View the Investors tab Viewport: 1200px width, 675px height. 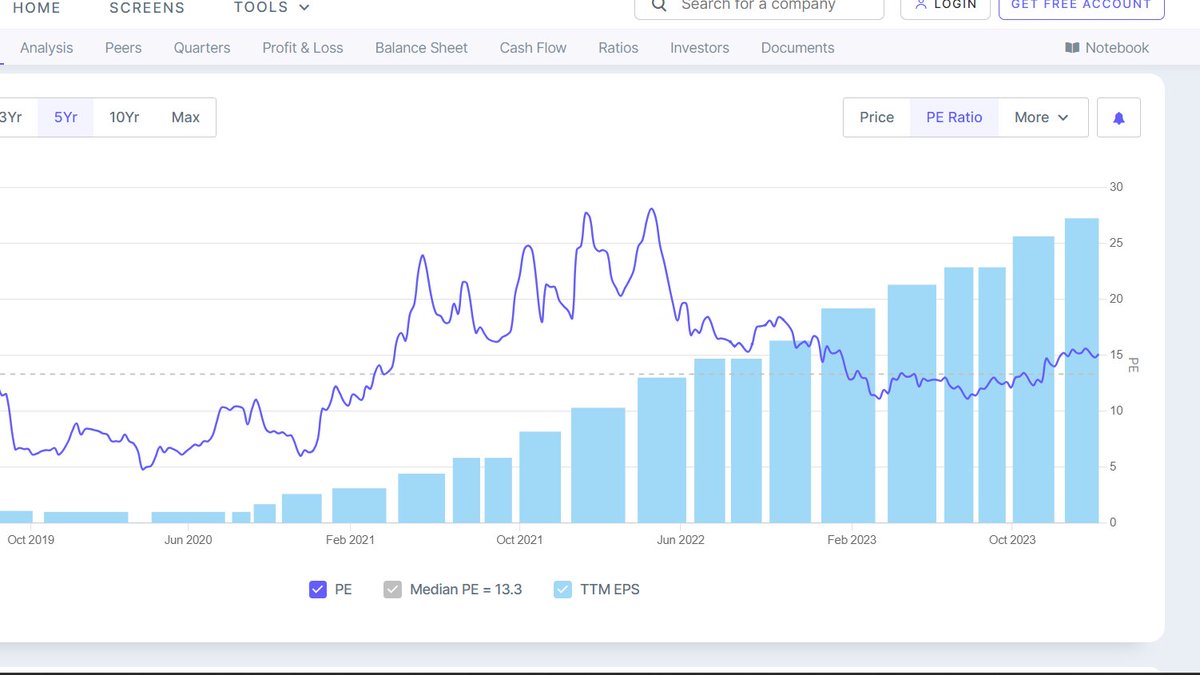click(x=699, y=47)
